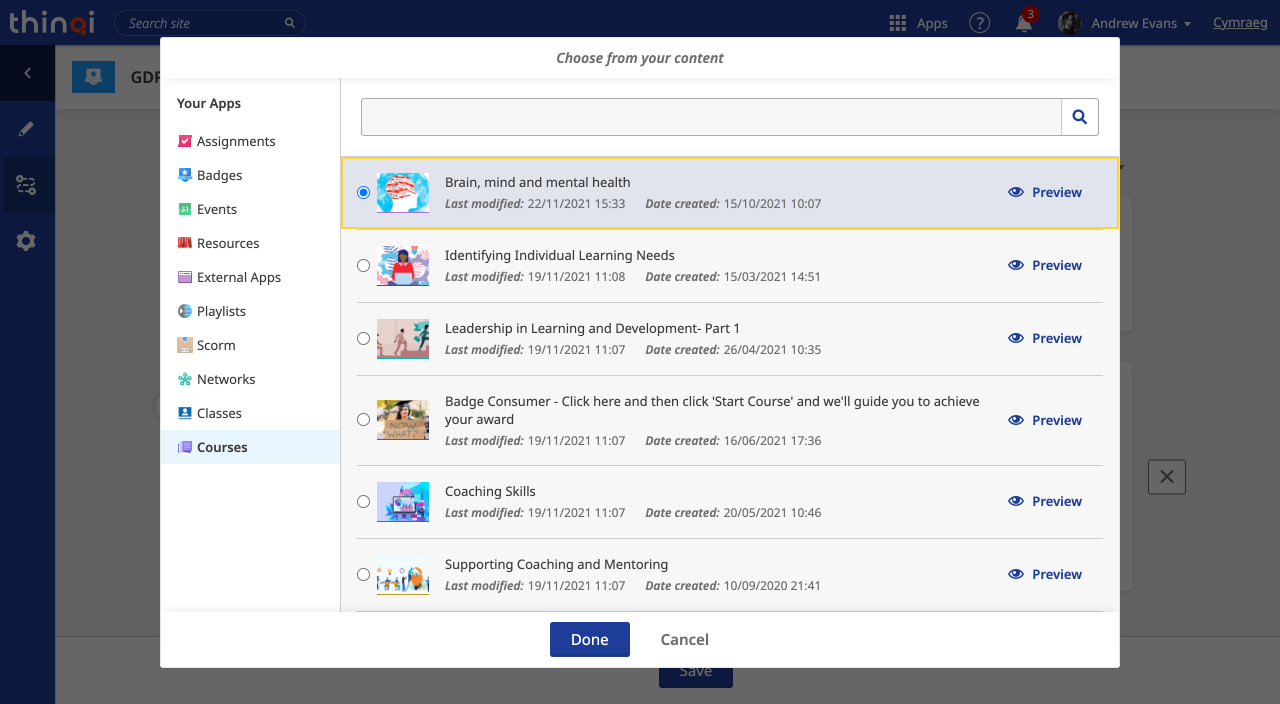Select the pencil edit icon in the sidebar
This screenshot has height=704, width=1280.
[27, 129]
